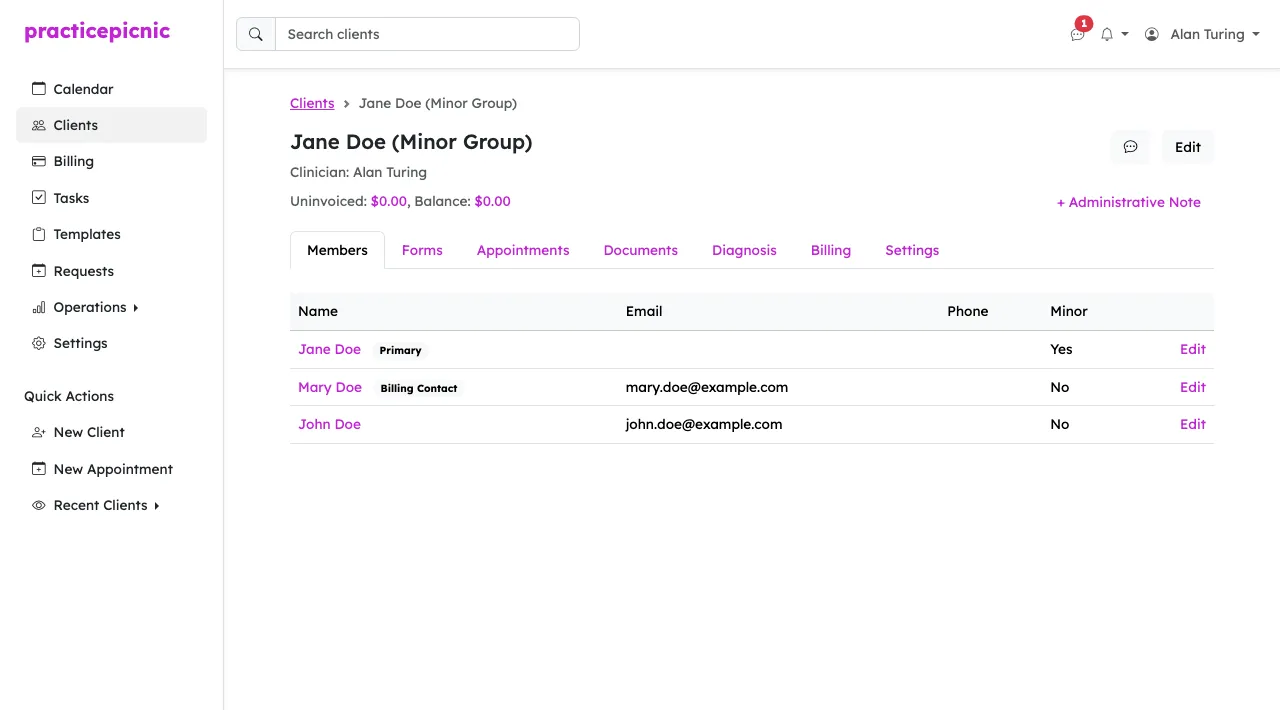Click the Balance $0.00 amount
Image resolution: width=1280 pixels, height=710 pixels.
tap(492, 201)
